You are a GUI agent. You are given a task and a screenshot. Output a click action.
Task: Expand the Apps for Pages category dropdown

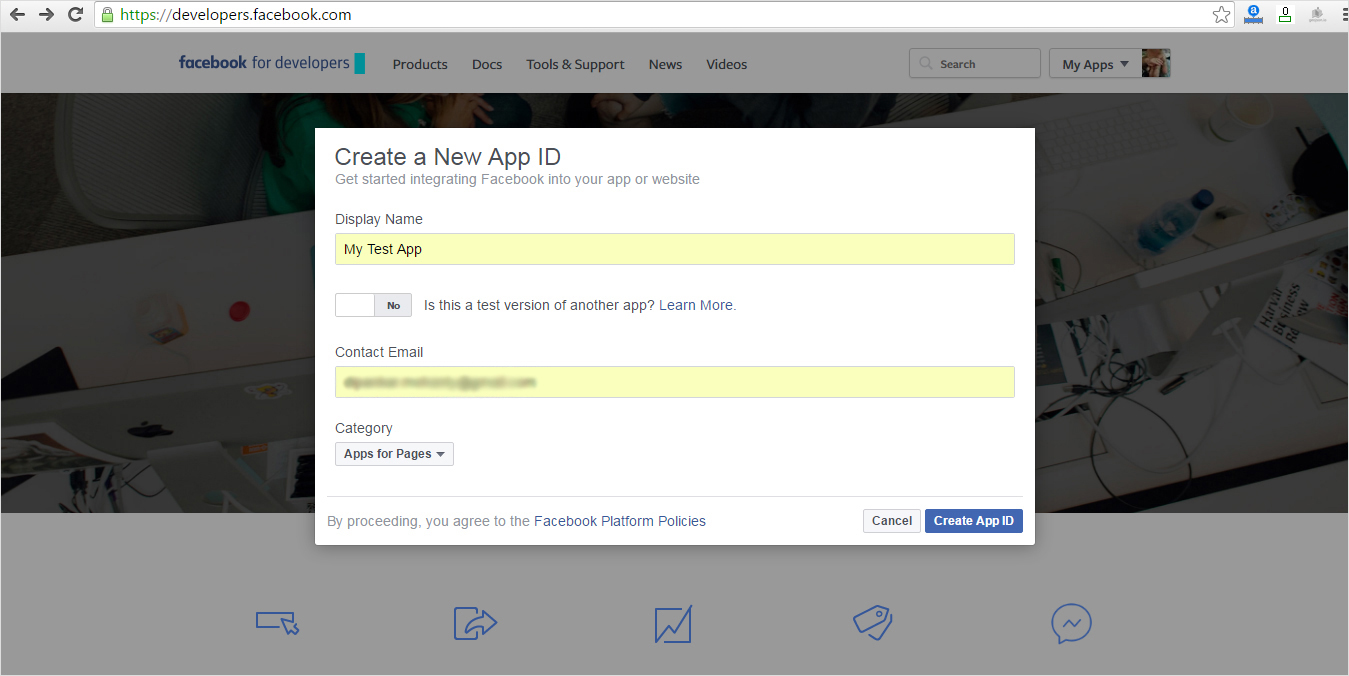pyautogui.click(x=394, y=454)
